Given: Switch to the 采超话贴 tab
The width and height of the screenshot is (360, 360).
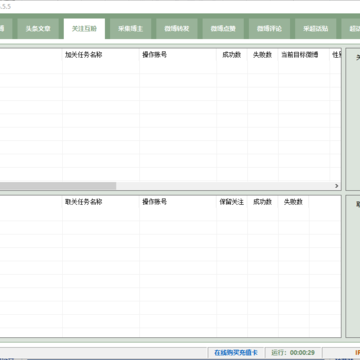Looking at the screenshot, I should (315, 29).
